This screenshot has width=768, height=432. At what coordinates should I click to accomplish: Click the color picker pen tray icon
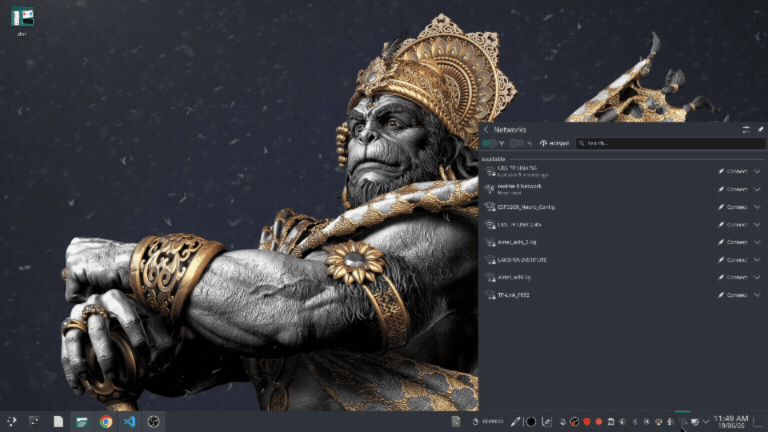pyautogui.click(x=515, y=421)
